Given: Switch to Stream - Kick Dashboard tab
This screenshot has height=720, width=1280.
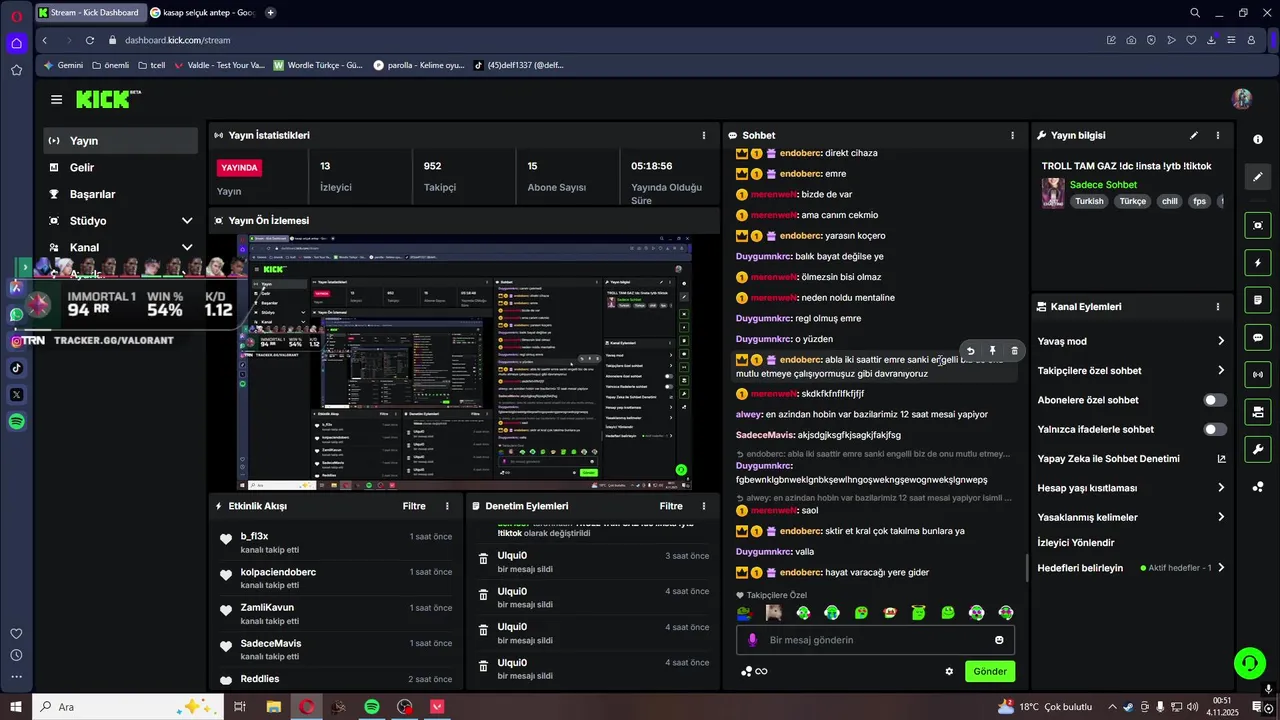Looking at the screenshot, I should point(89,13).
